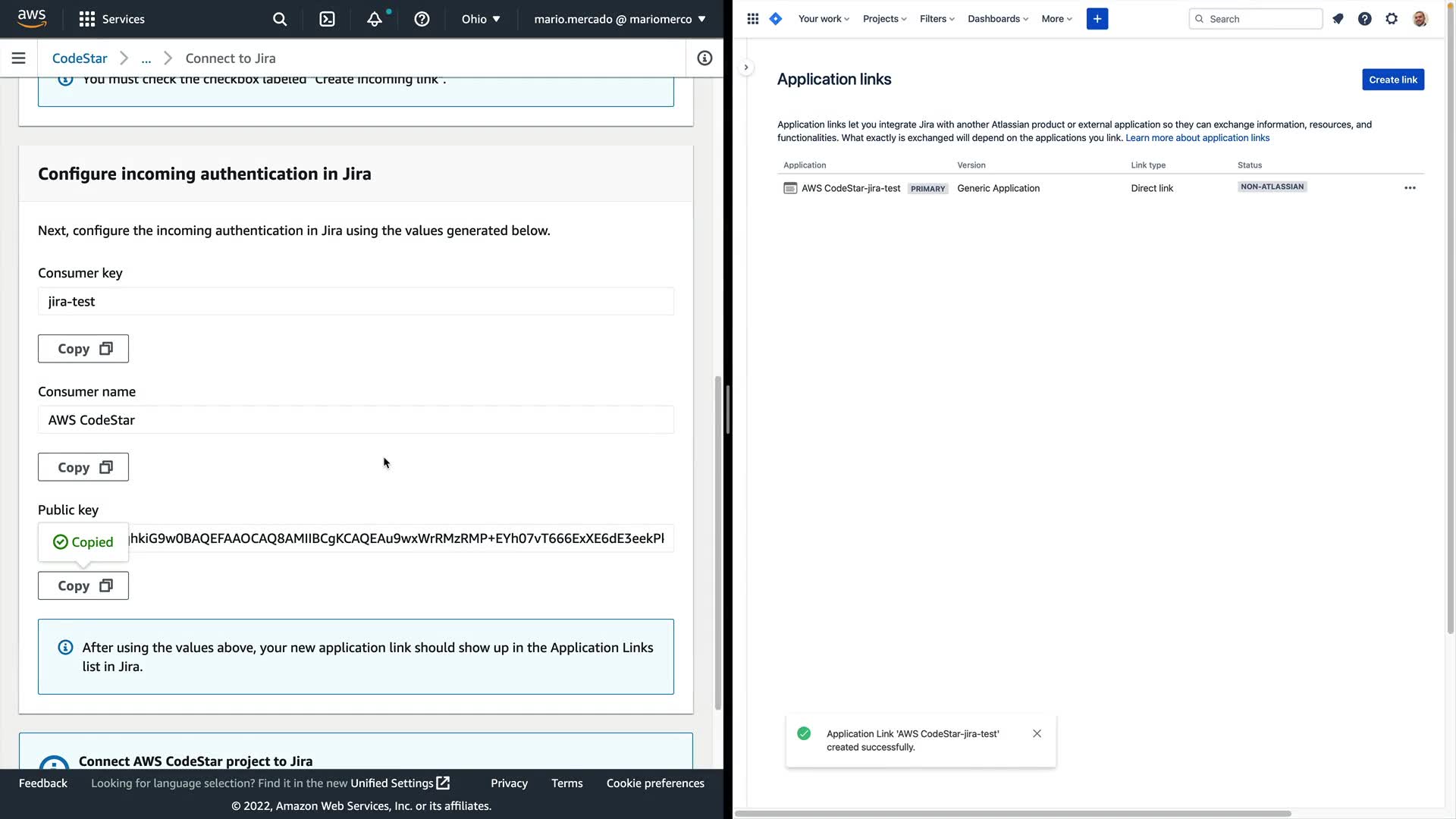1456x819 pixels.
Task: Open Jira settings gear icon
Action: (1392, 19)
